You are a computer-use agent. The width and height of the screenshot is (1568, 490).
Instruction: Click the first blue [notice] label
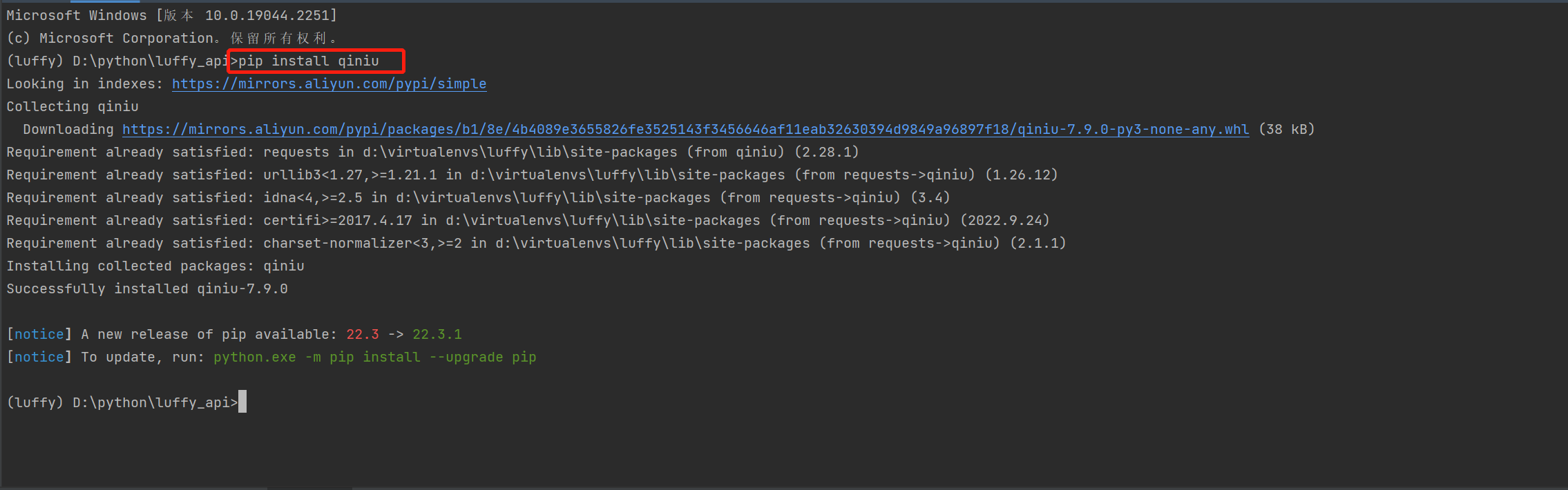click(x=39, y=335)
